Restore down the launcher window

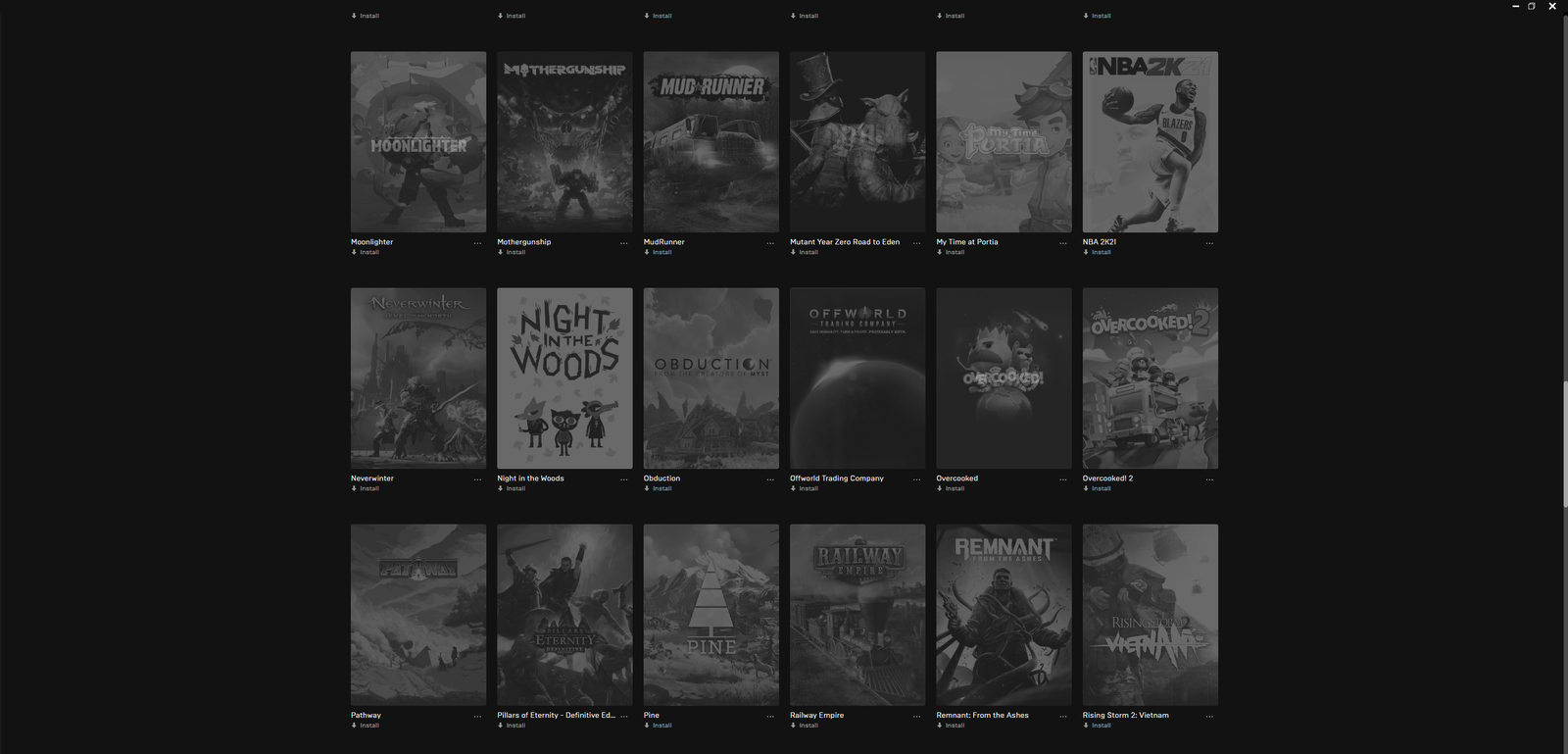tap(1532, 6)
